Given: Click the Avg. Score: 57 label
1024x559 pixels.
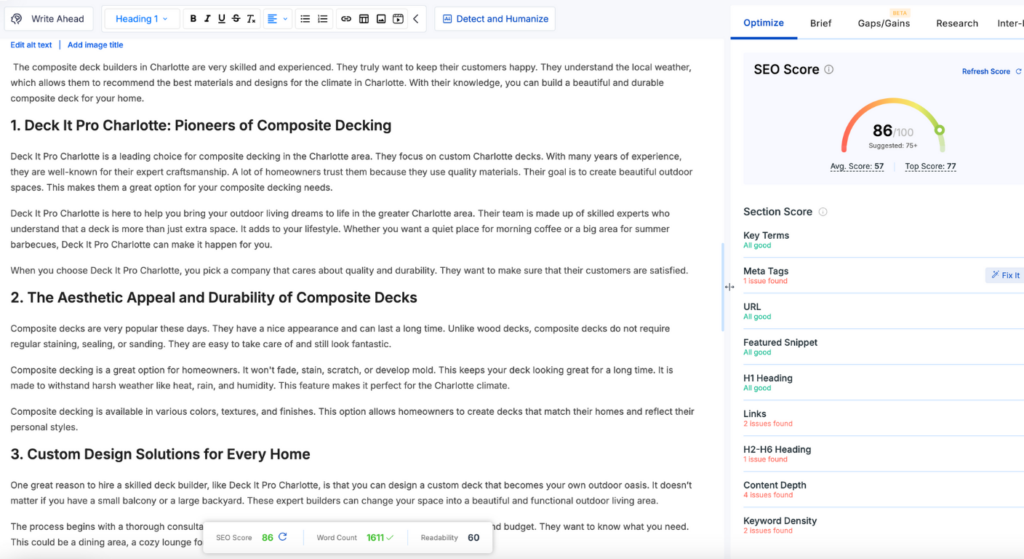Looking at the screenshot, I should pyautogui.click(x=857, y=167).
